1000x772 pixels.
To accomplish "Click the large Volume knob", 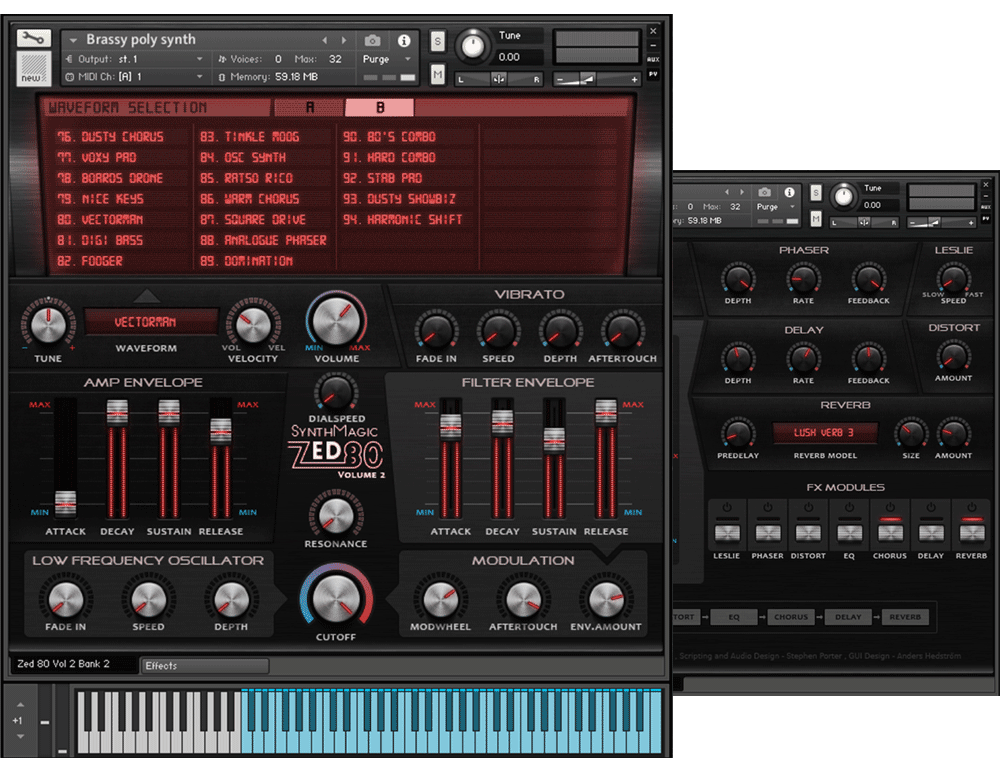I will pyautogui.click(x=337, y=321).
